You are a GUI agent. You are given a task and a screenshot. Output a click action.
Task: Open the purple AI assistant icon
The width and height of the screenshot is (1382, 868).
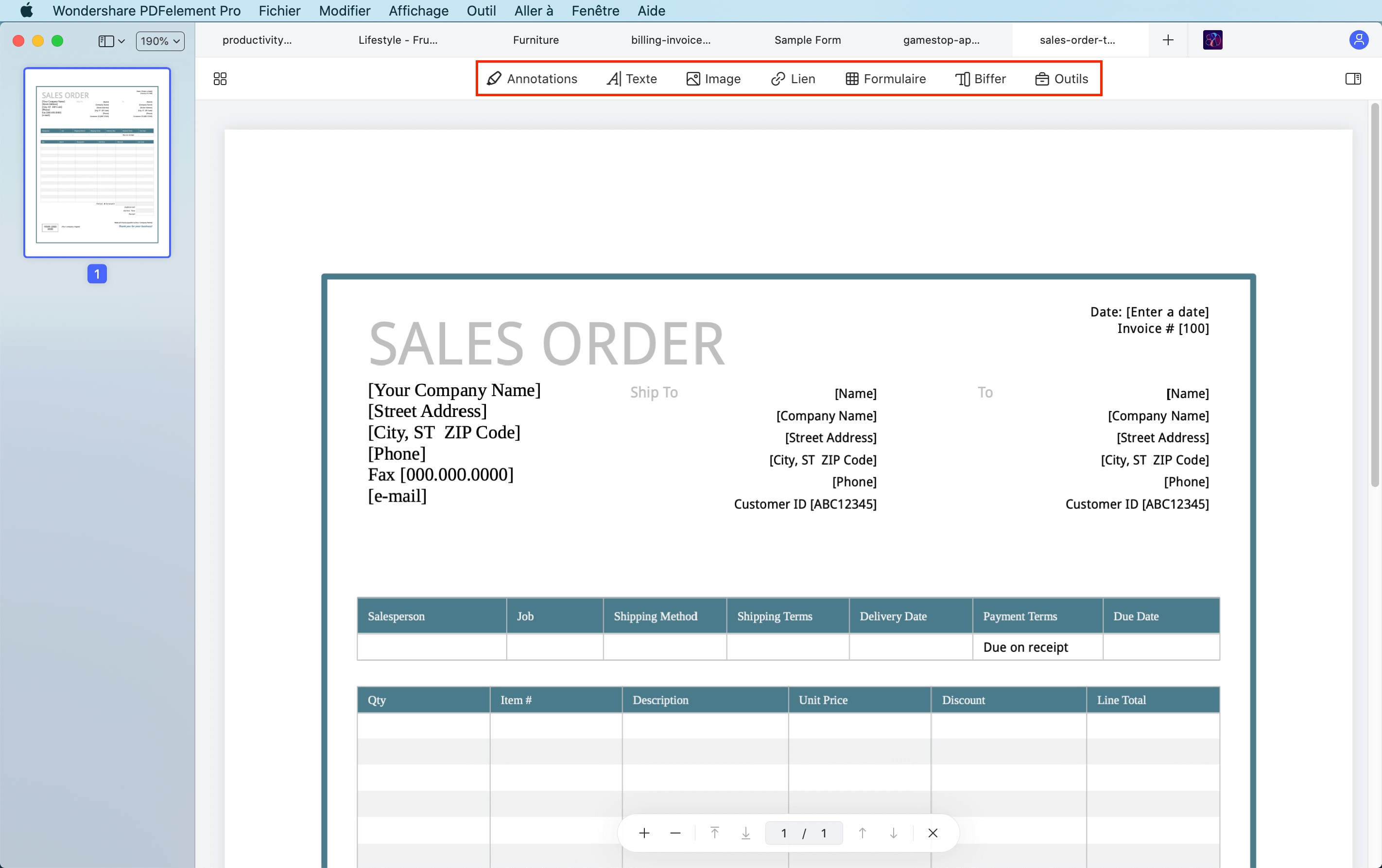tap(1212, 40)
